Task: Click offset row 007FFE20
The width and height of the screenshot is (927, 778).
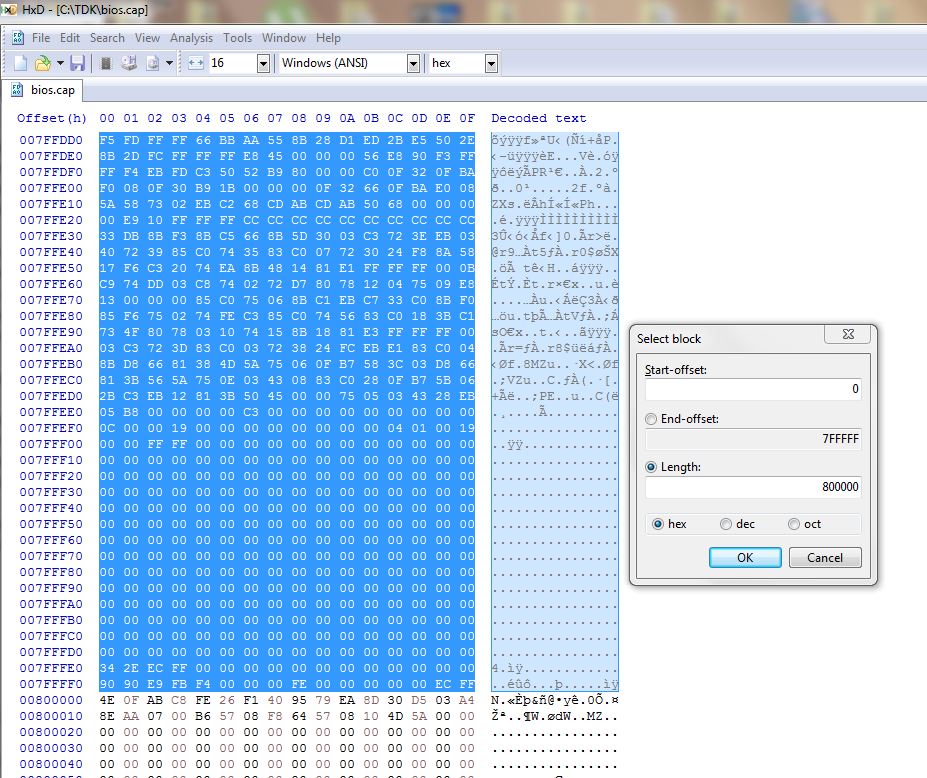Action: coord(51,220)
